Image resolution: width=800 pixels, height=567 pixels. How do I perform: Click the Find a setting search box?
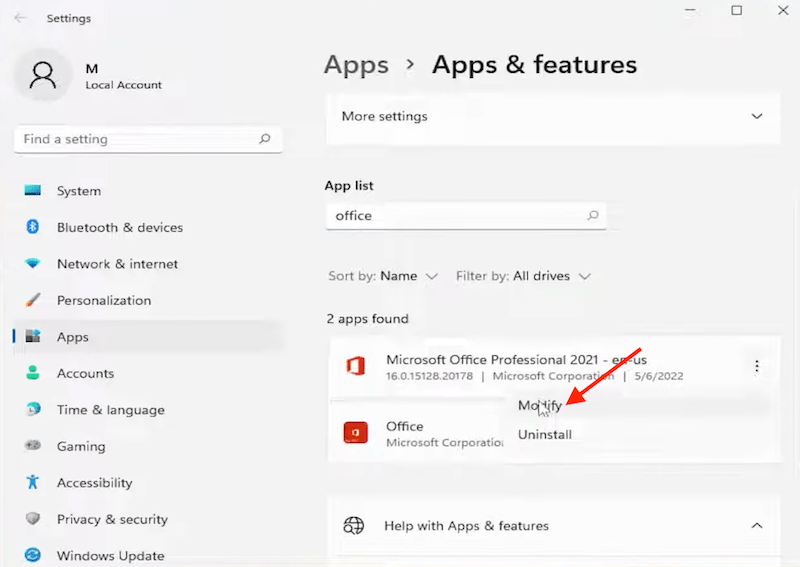(x=148, y=139)
